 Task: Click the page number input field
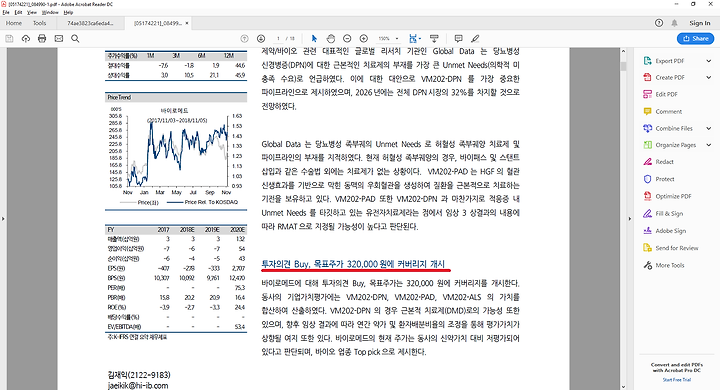[x=278, y=39]
